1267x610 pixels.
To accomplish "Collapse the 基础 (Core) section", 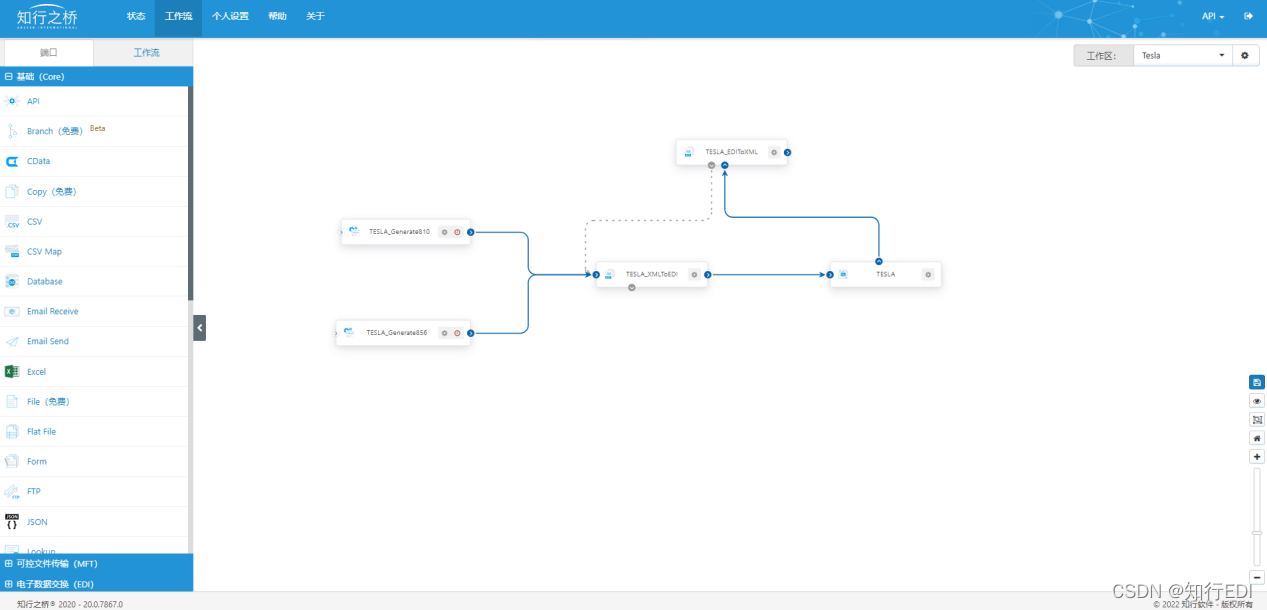I will coord(96,76).
